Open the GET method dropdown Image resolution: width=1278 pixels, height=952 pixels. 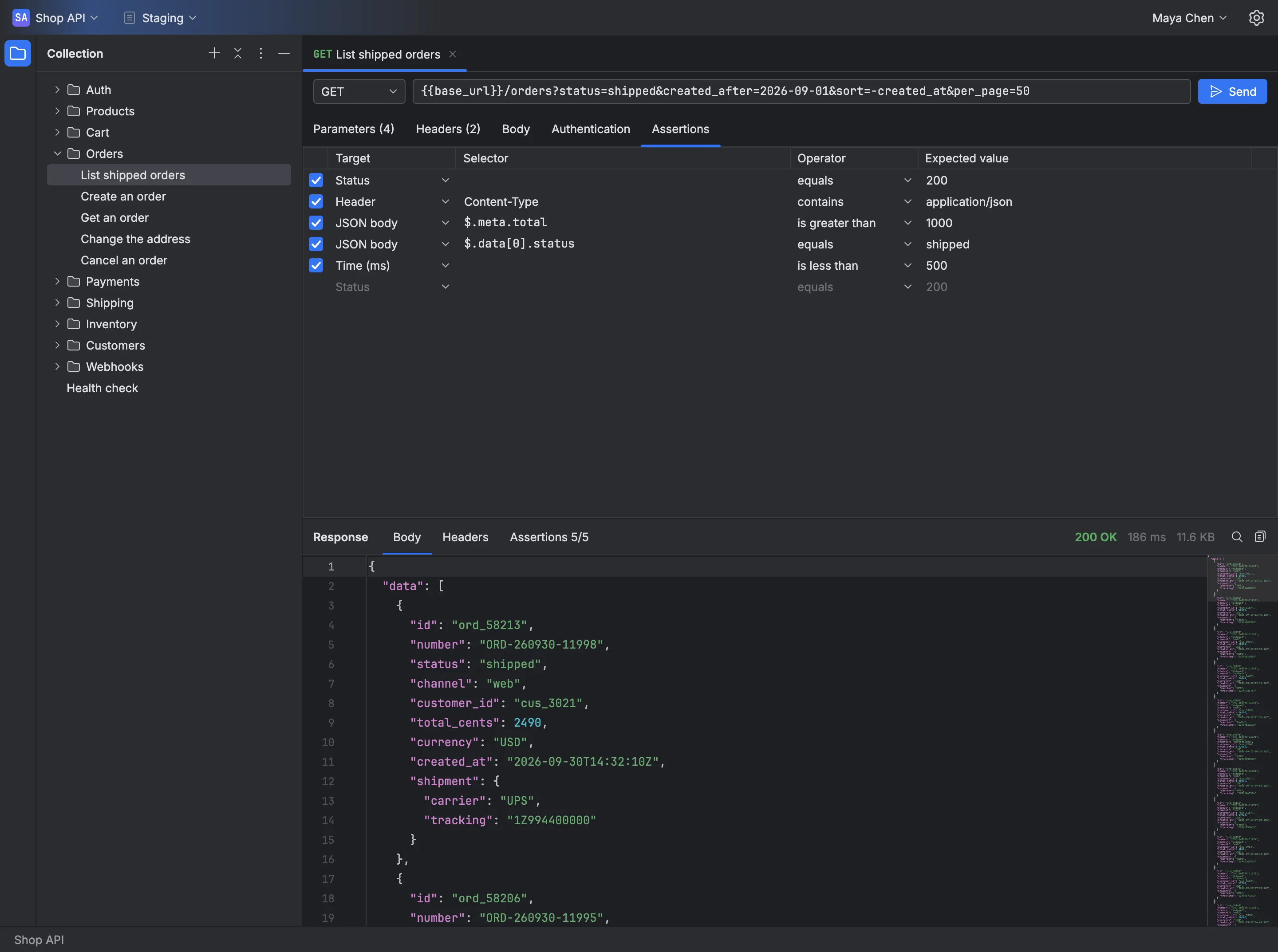(x=359, y=92)
